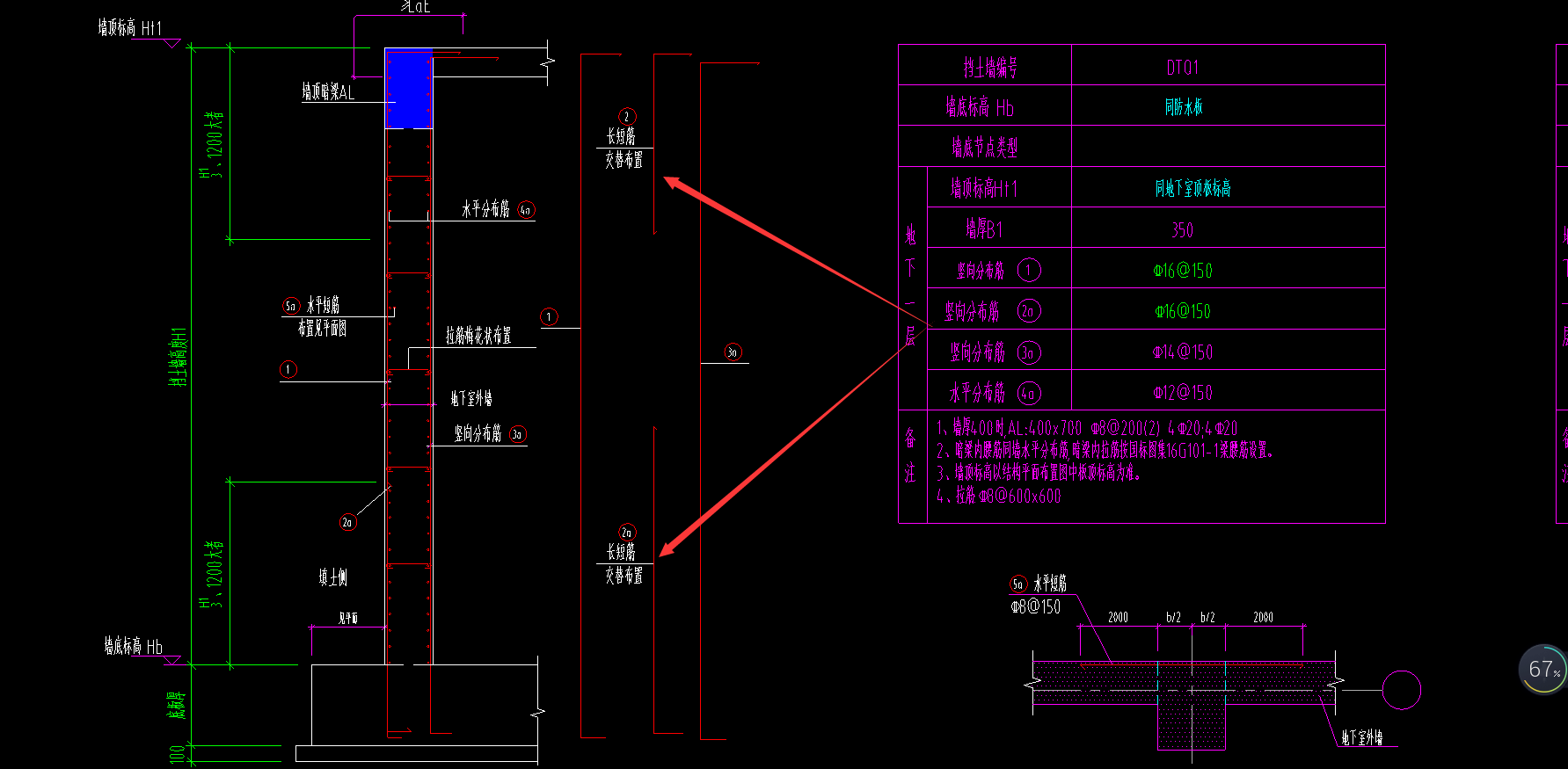
Task: Click the 67% floating performance indicator
Action: coord(1542,670)
